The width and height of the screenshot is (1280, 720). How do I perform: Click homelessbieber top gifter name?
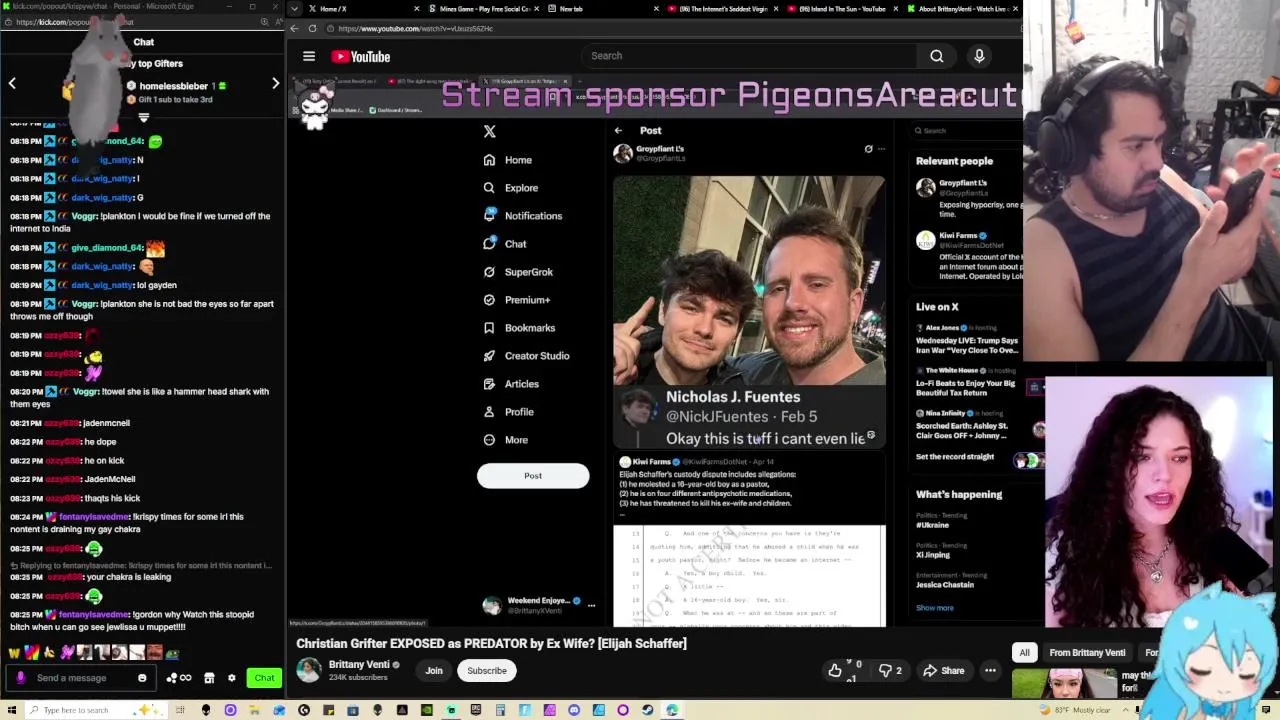click(174, 86)
